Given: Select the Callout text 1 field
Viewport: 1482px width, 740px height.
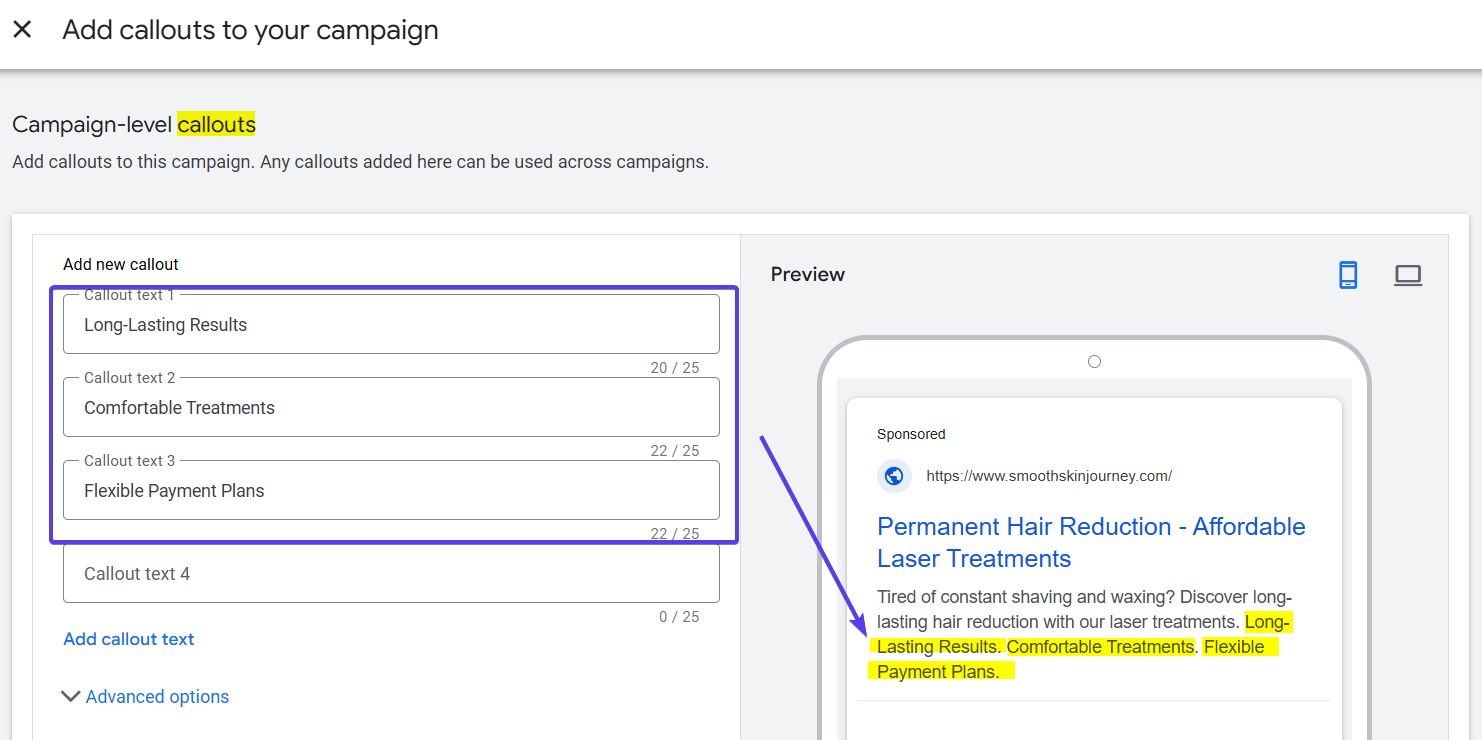Looking at the screenshot, I should pyautogui.click(x=390, y=324).
